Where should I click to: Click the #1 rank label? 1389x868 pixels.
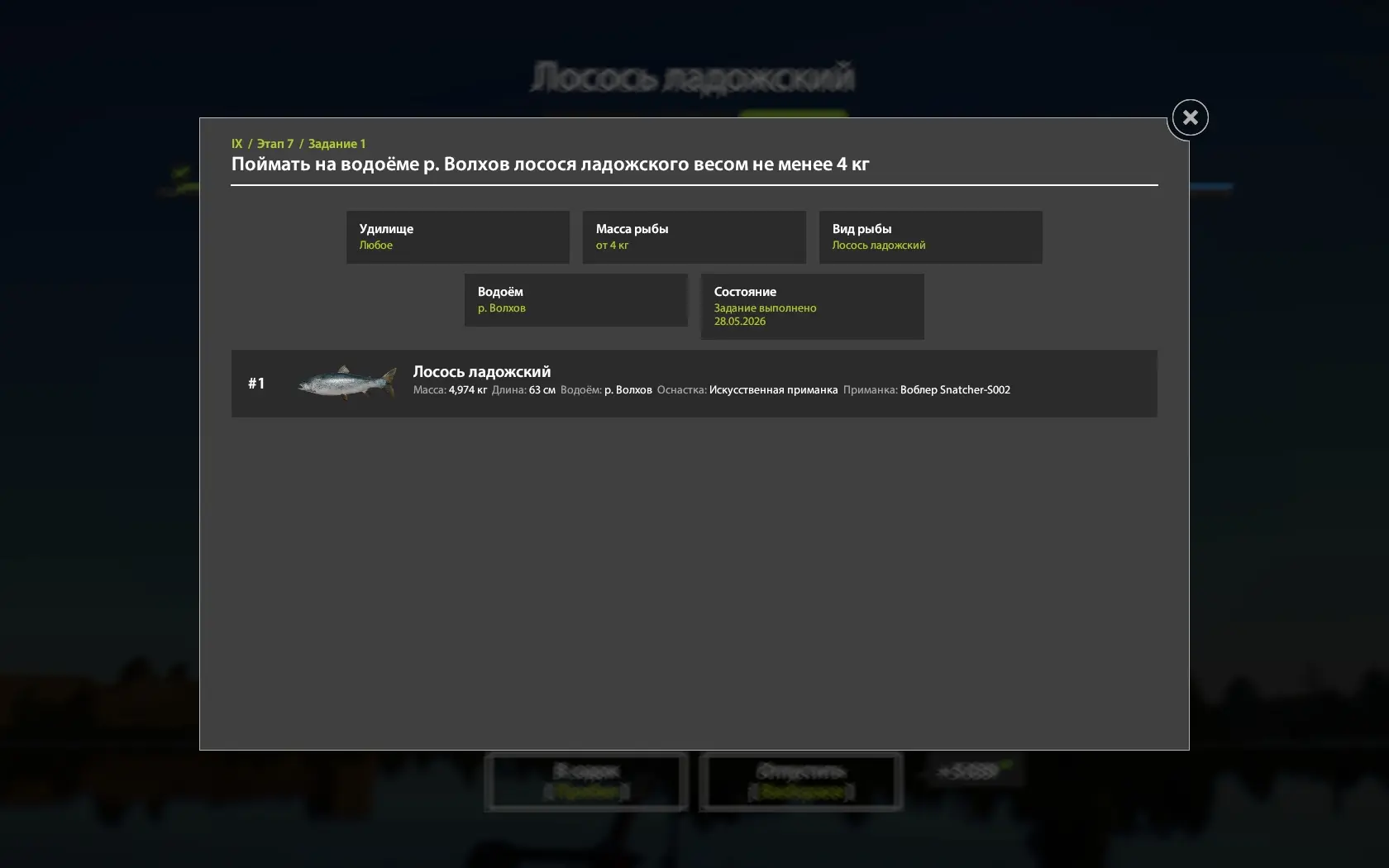coord(256,384)
